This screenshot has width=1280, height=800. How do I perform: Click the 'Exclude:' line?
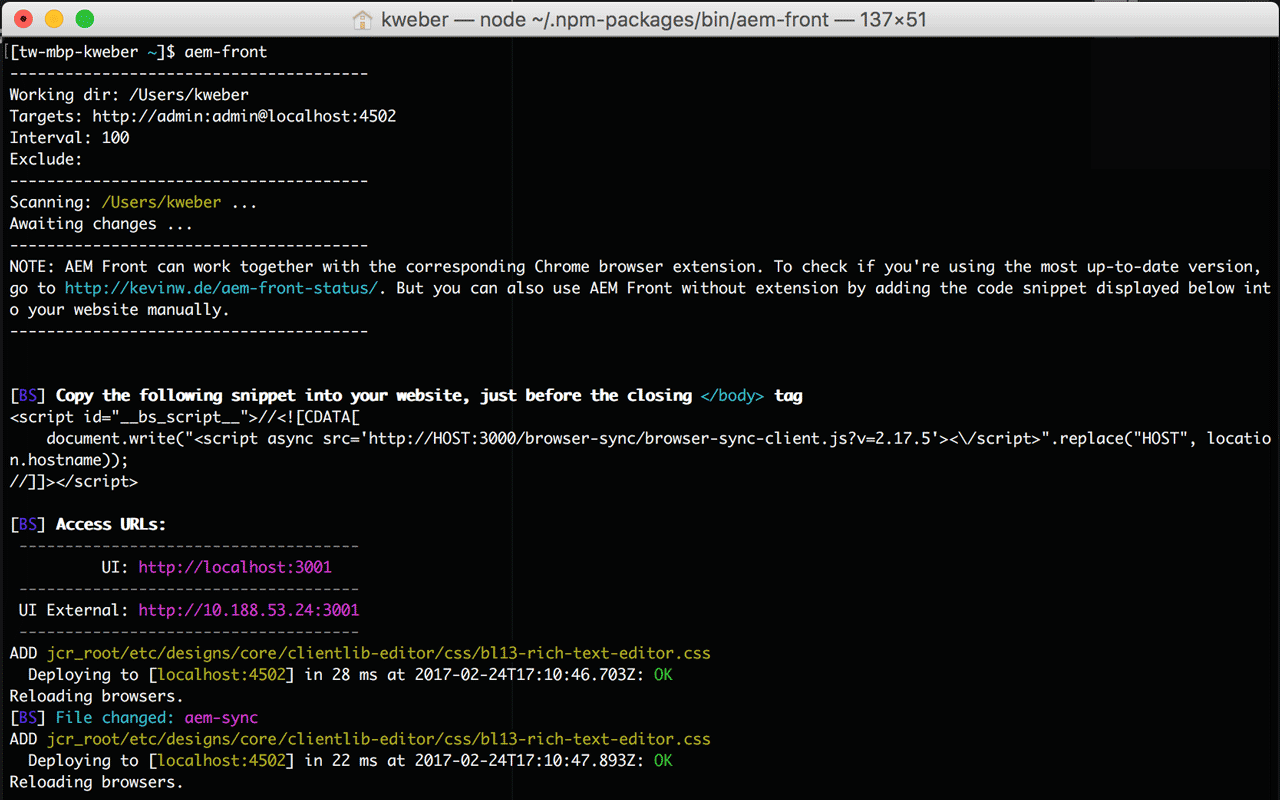tap(46, 159)
